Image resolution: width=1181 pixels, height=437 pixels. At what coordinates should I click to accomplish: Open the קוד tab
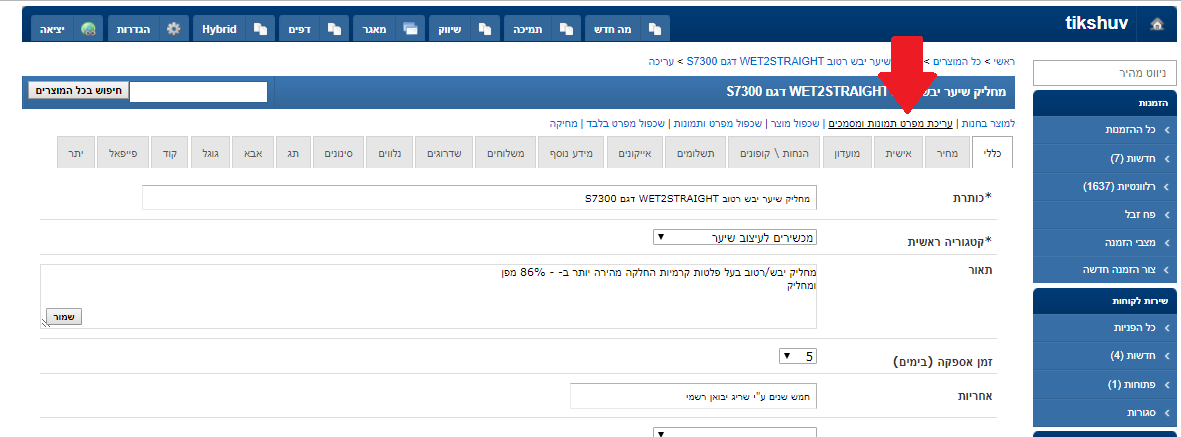[x=169, y=152]
